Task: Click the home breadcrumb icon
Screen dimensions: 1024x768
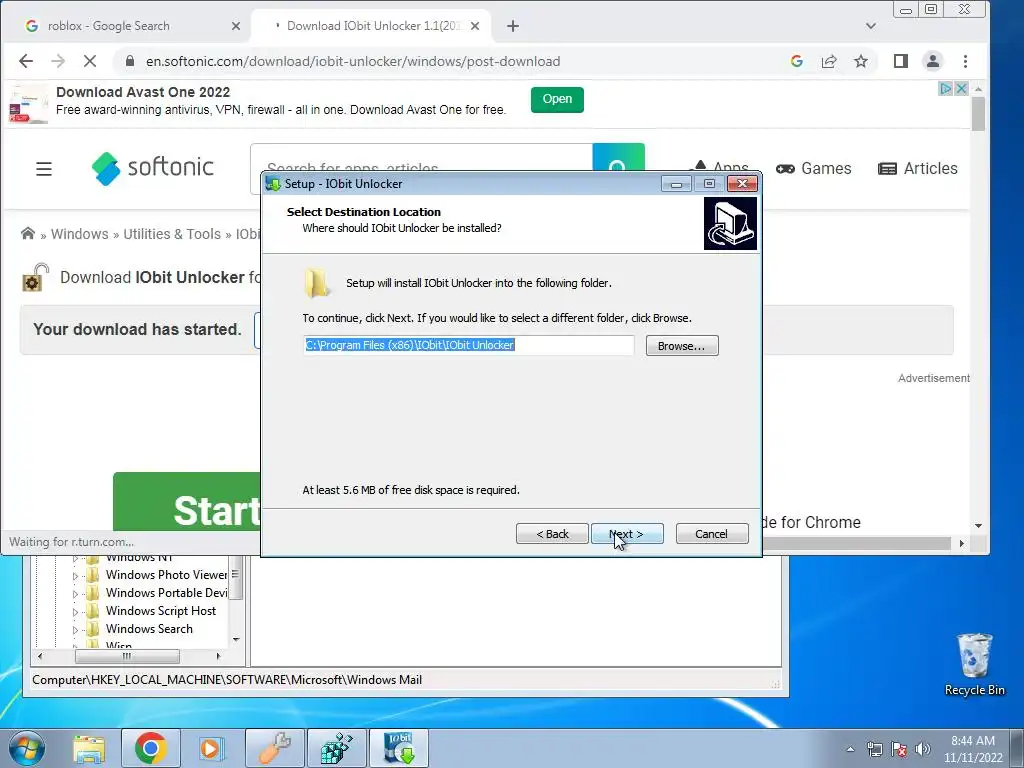Action: (27, 233)
